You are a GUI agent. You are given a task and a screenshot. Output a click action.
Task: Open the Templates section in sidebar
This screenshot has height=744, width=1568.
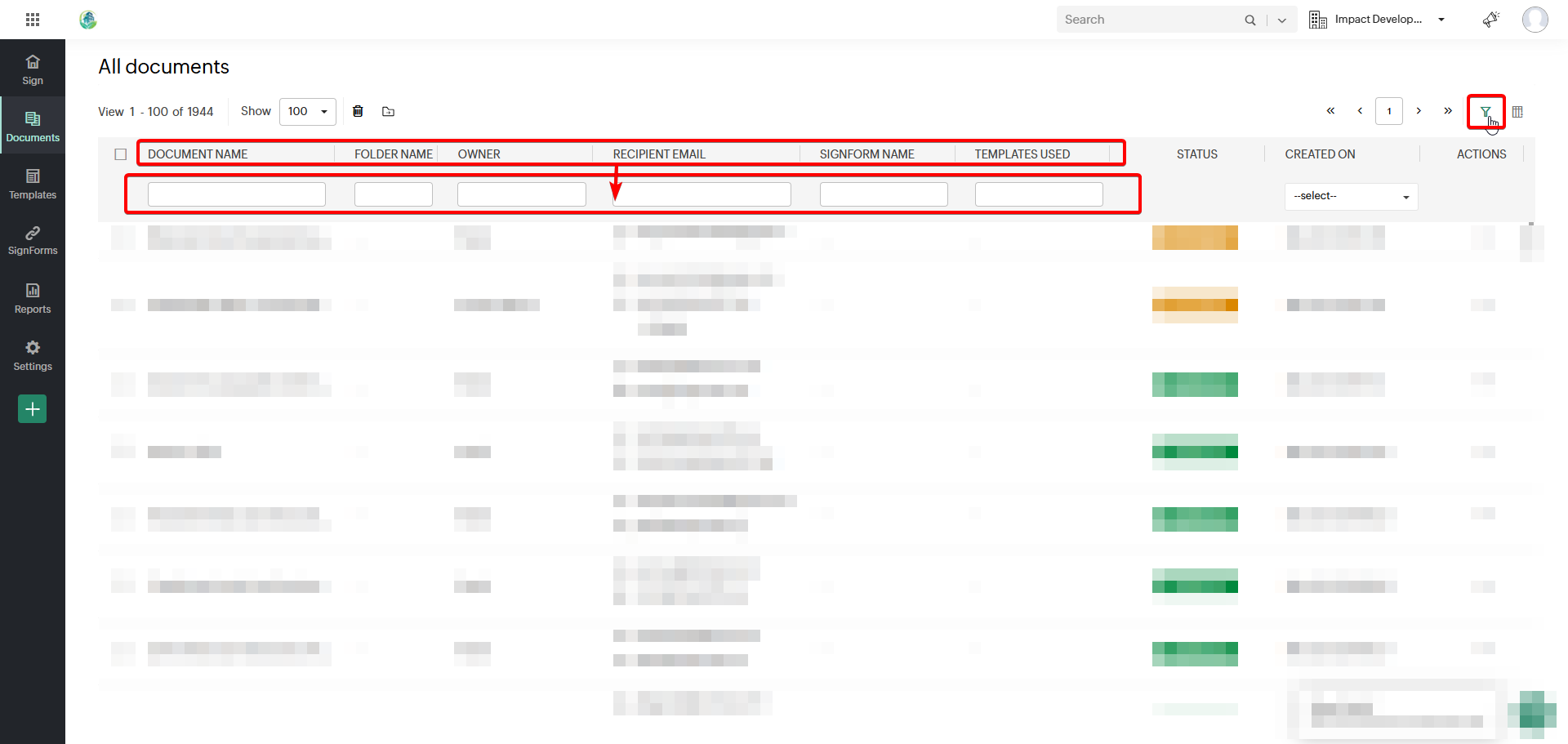point(33,184)
